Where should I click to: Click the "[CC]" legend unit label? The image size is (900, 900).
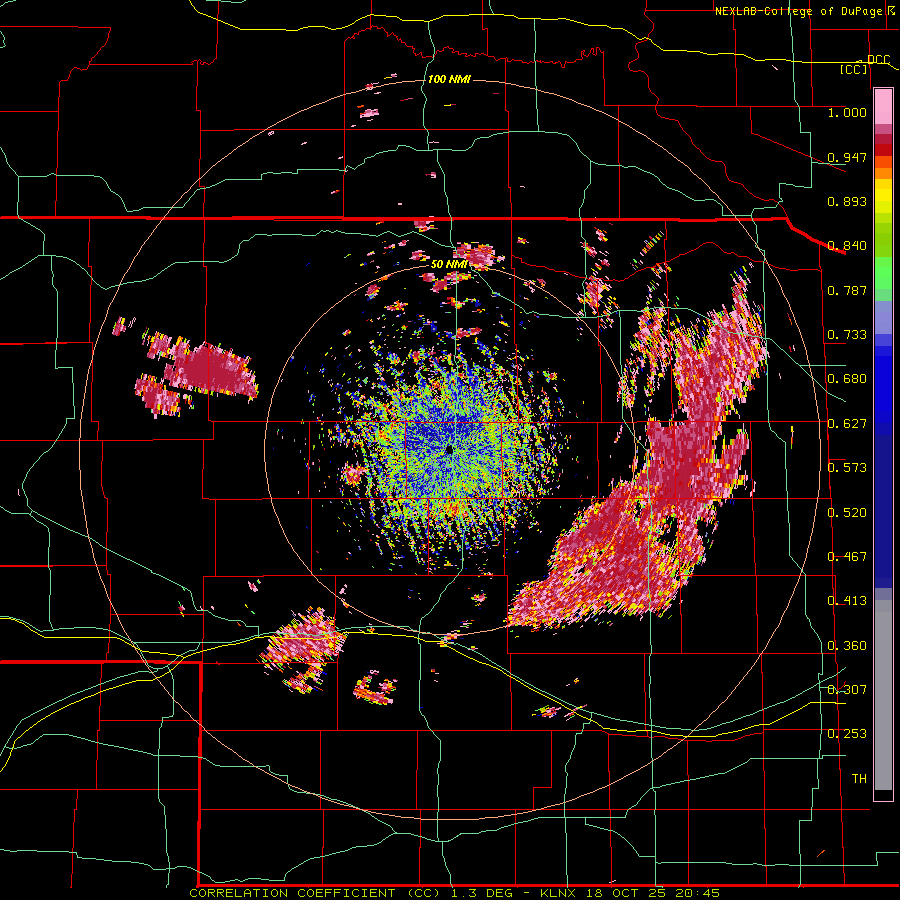point(854,69)
